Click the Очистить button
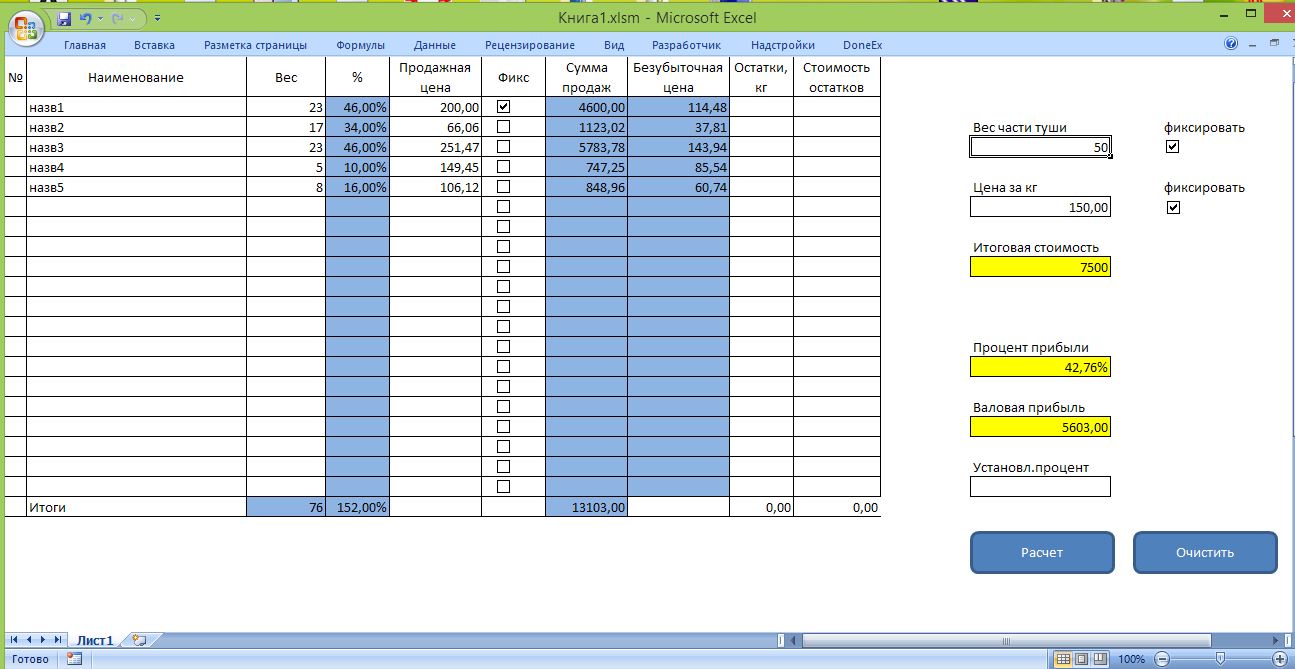 coord(1205,552)
